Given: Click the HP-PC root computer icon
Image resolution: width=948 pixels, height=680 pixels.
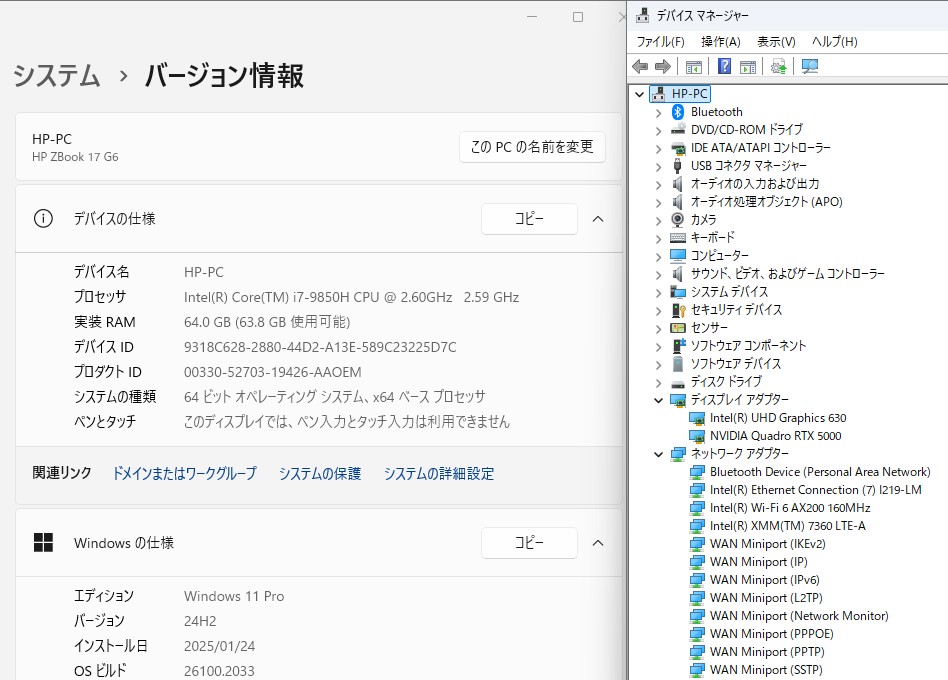Looking at the screenshot, I should (658, 94).
